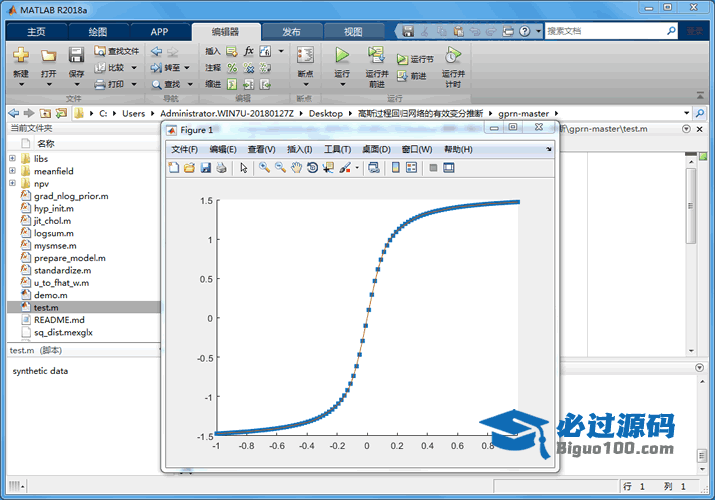Click the Figure 1 save icon
715x500 pixels.
pos(206,168)
